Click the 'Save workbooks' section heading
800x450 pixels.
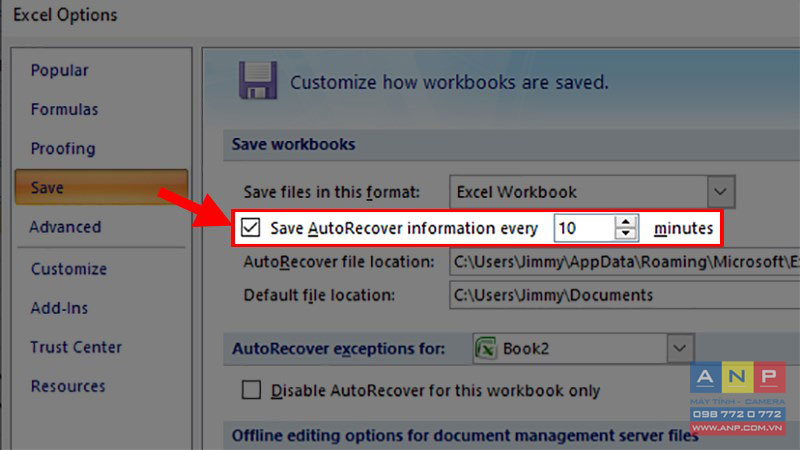coord(293,144)
